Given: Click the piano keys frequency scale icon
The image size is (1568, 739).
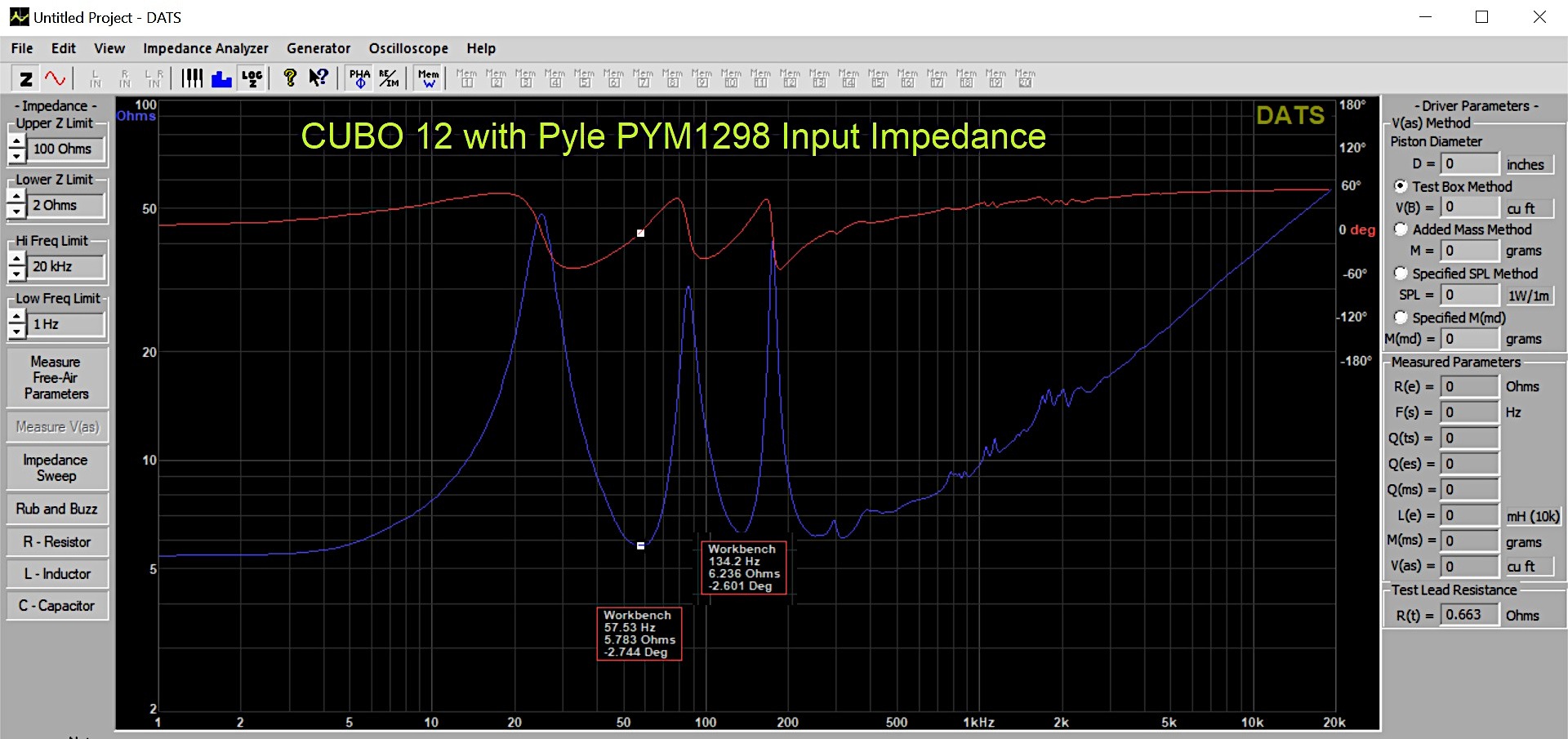Looking at the screenshot, I should pos(192,78).
